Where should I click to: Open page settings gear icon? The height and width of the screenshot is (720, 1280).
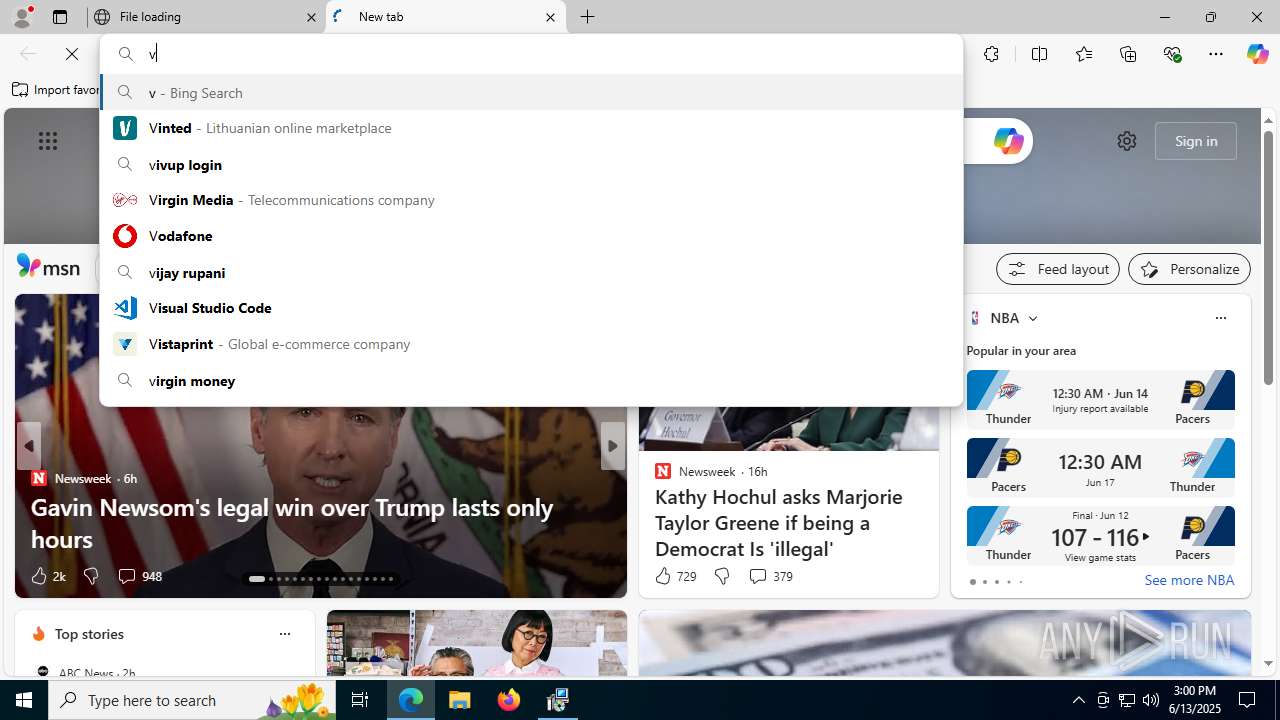pos(1127,141)
